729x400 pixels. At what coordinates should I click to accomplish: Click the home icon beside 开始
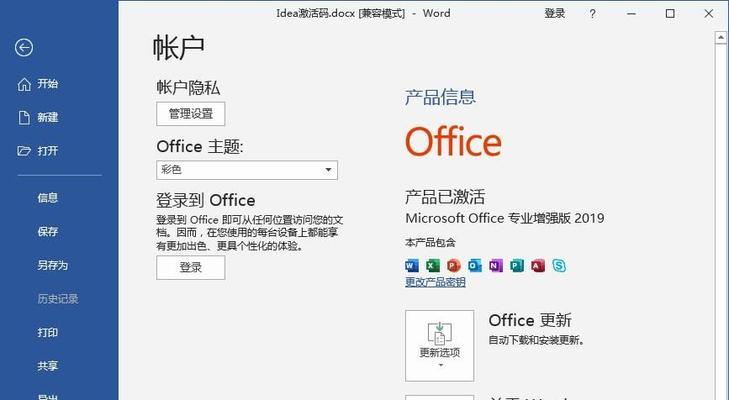point(24,84)
